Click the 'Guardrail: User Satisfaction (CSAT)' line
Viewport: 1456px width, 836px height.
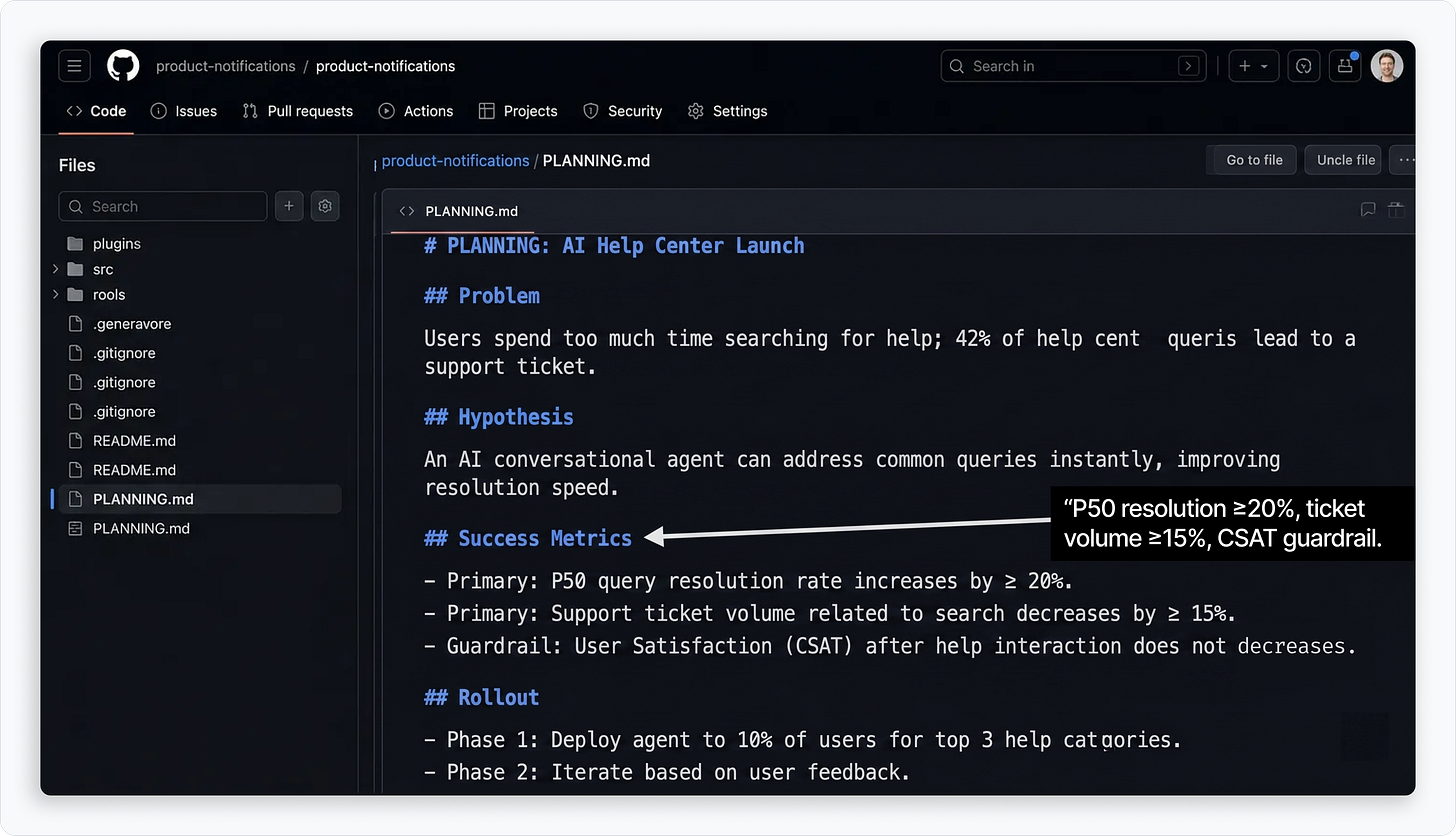pos(890,646)
